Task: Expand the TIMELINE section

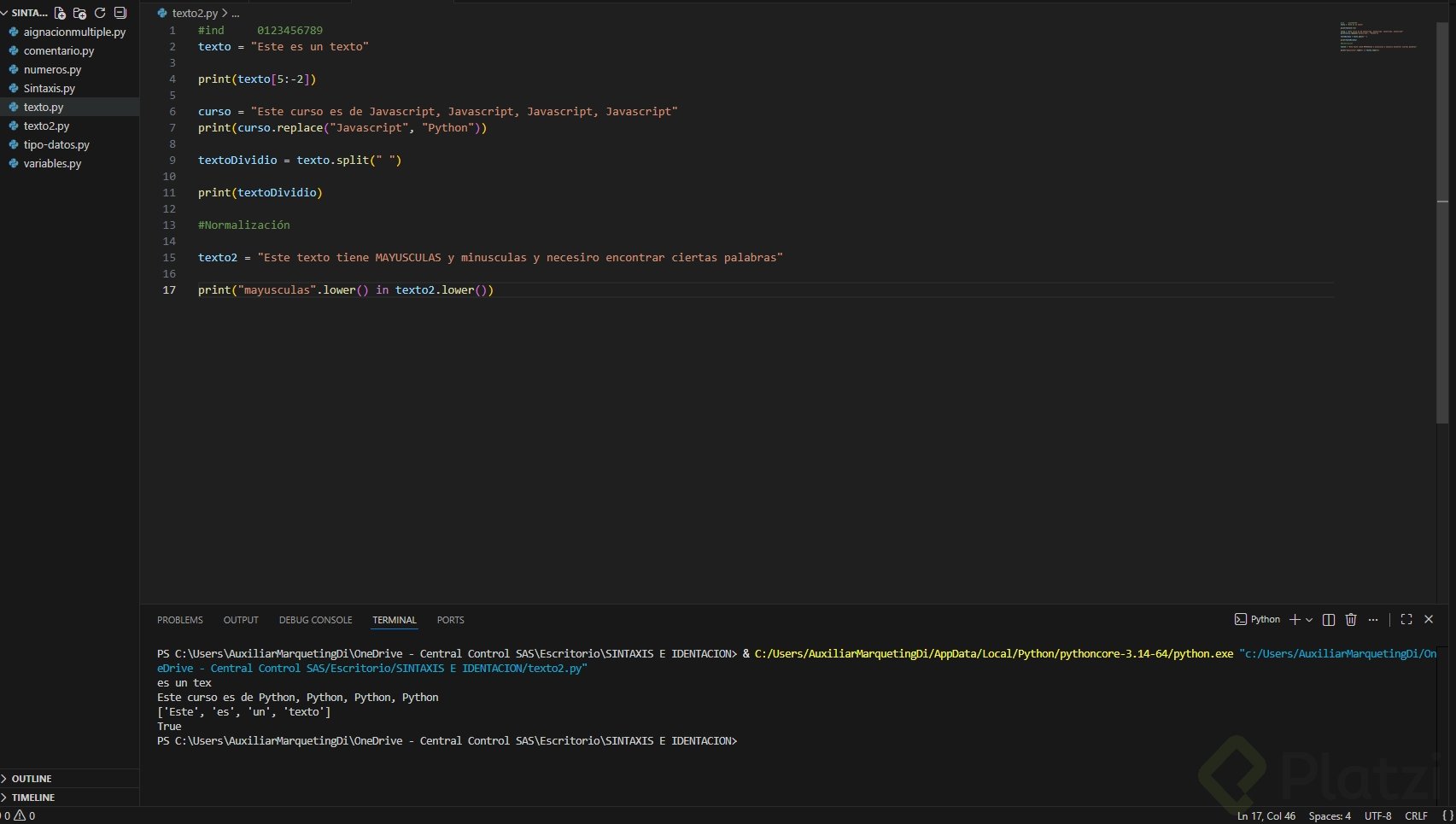Action: 32,798
